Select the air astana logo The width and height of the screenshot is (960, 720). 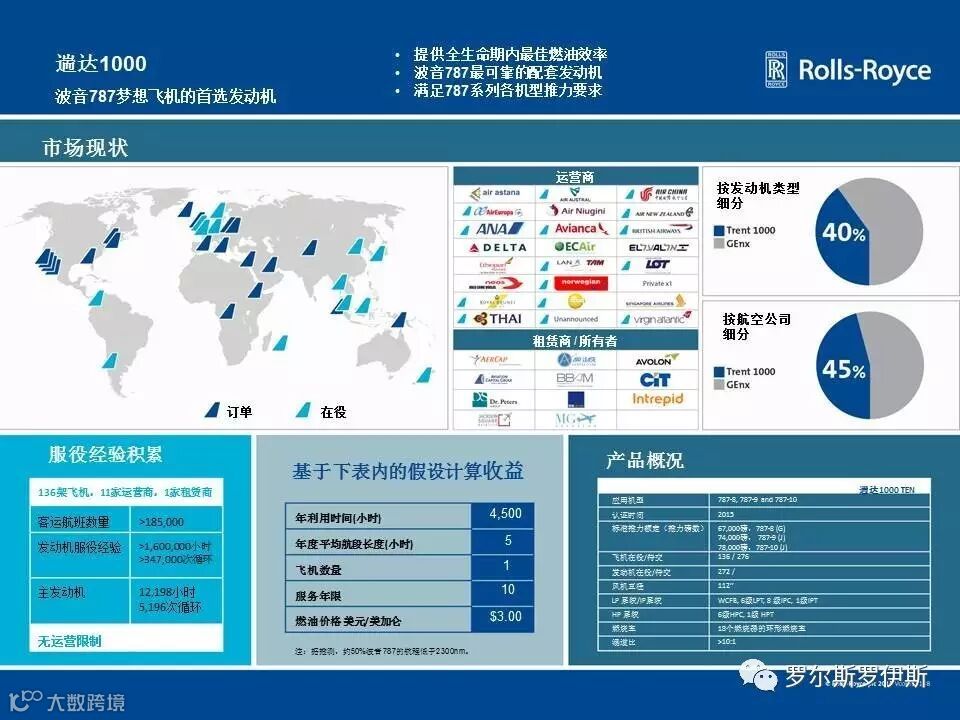coord(495,193)
